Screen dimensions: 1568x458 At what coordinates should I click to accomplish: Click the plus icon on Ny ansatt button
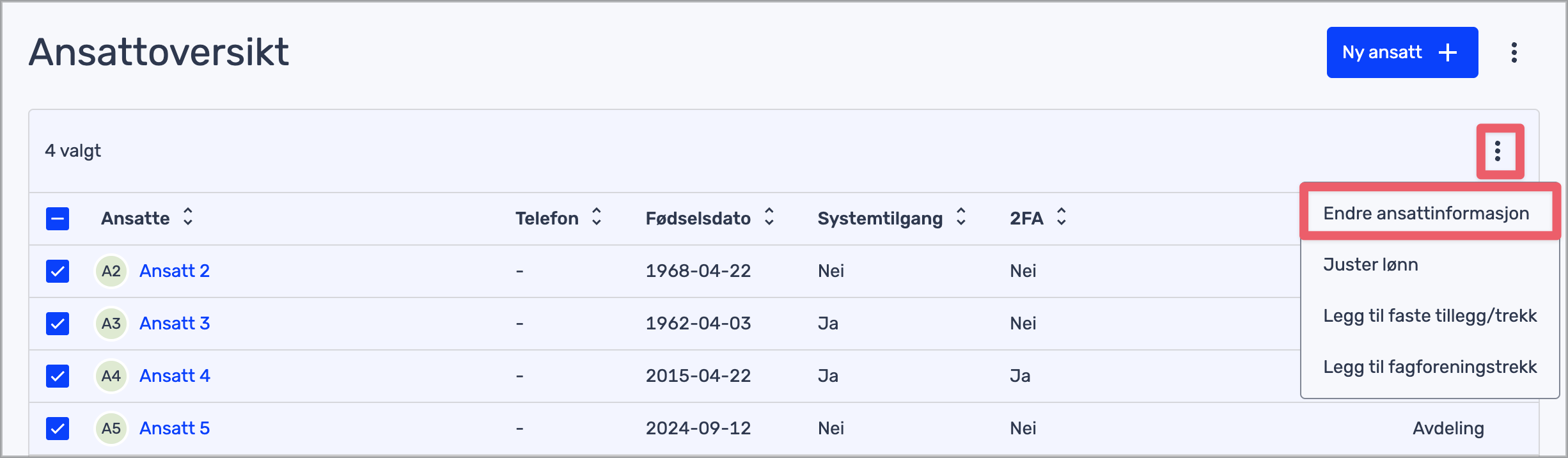click(x=1447, y=52)
